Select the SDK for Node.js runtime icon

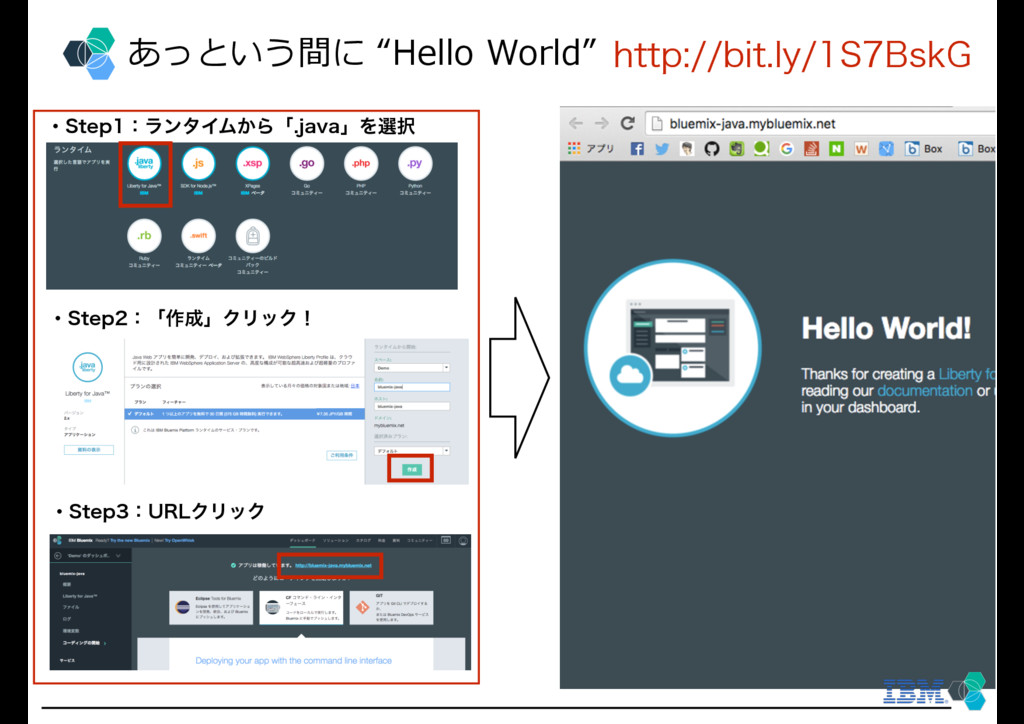tap(199, 163)
